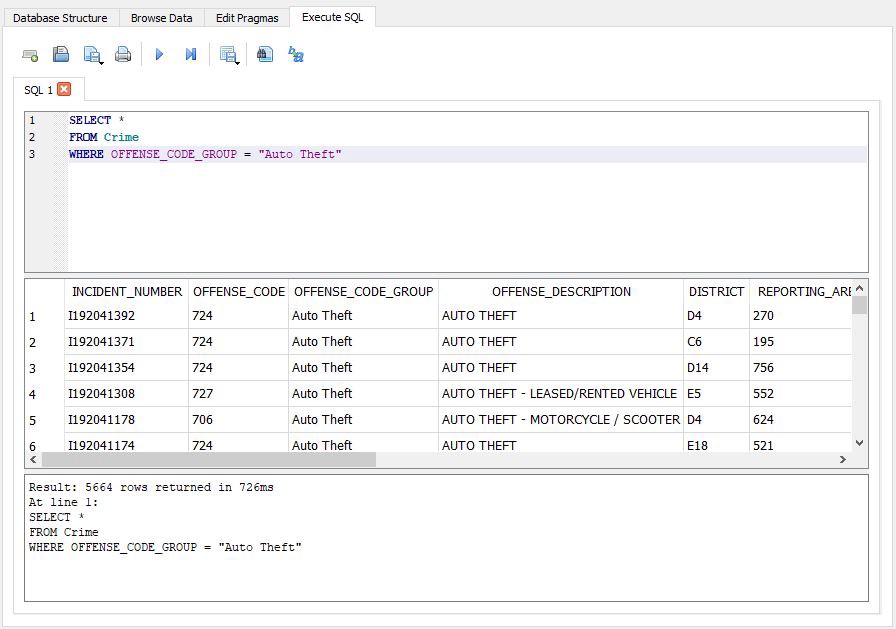This screenshot has height=629, width=896.
Task: Open Find in editor binoculars icon
Action: point(265,54)
